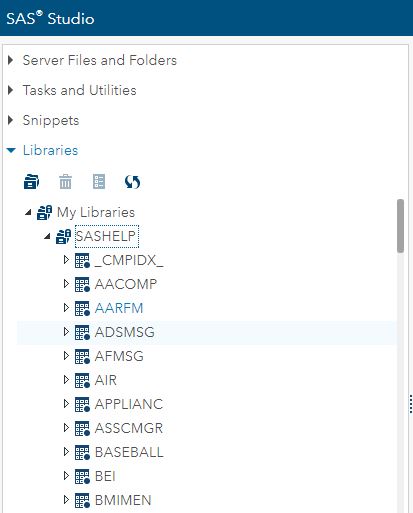413x513 pixels.
Task: Click the AIR table icon
Action: (x=82, y=380)
